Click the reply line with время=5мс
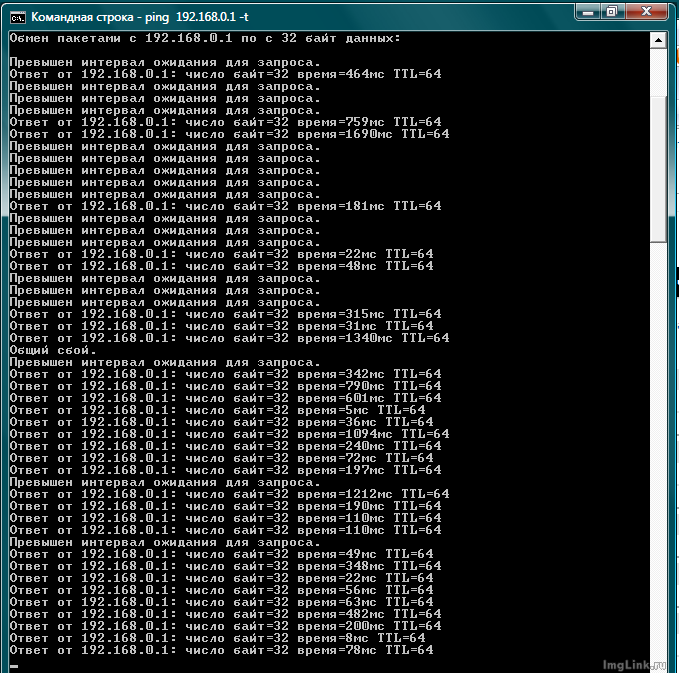 tap(217, 410)
